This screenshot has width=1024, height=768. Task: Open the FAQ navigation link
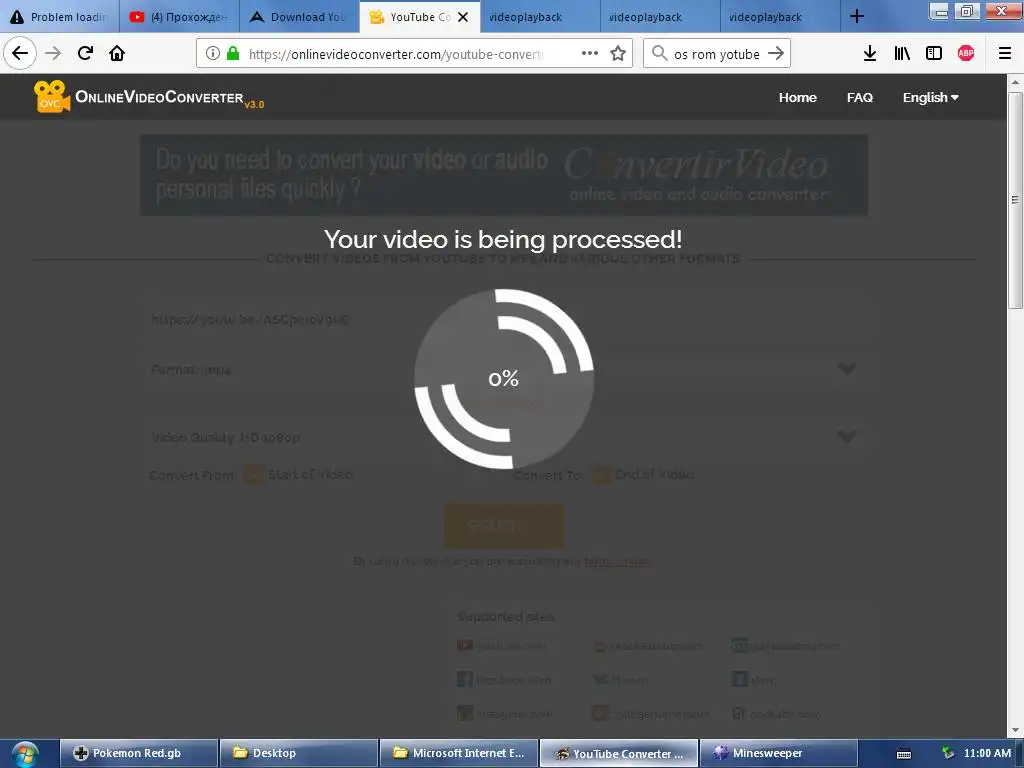click(x=859, y=97)
